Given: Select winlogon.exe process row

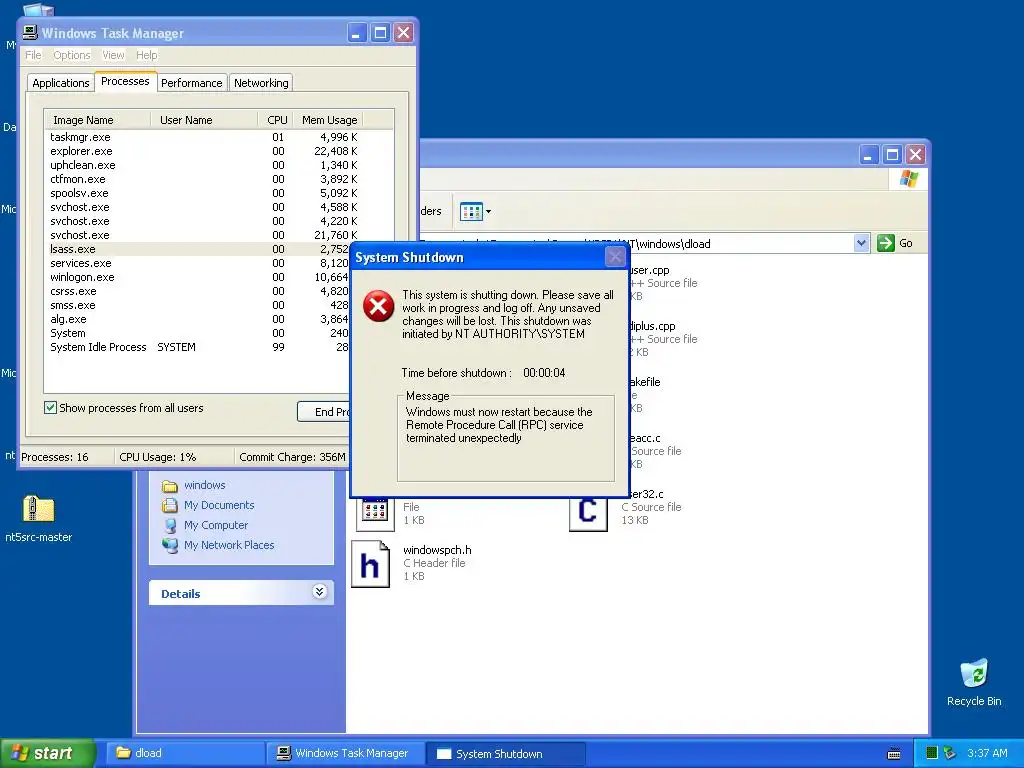Looking at the screenshot, I should click(198, 277).
